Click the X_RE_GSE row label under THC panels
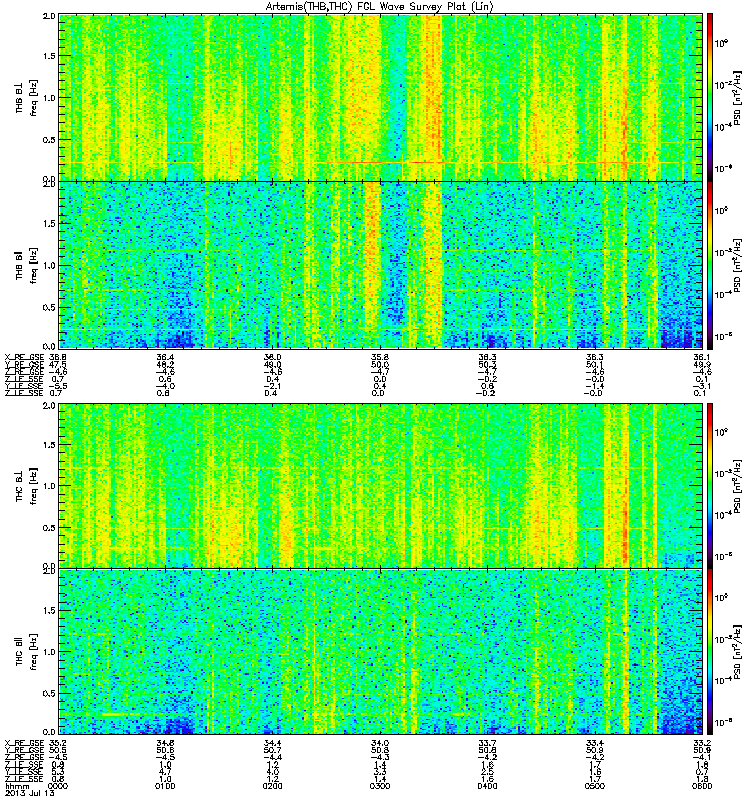Image resolution: width=750 pixels, height=800 pixels. point(24,743)
